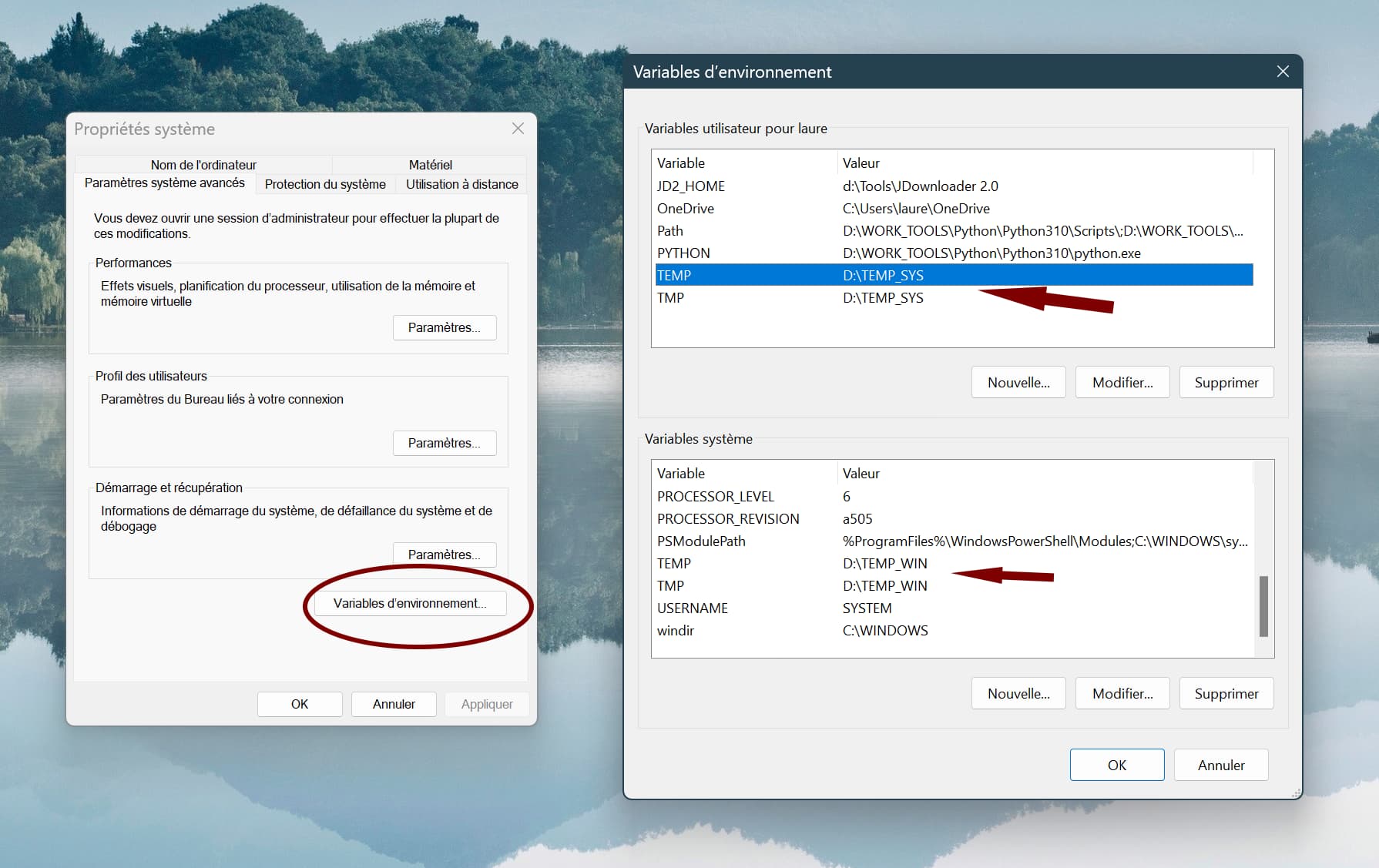
Task: Close the Variables d'environnement dialog
Action: coord(1282,72)
